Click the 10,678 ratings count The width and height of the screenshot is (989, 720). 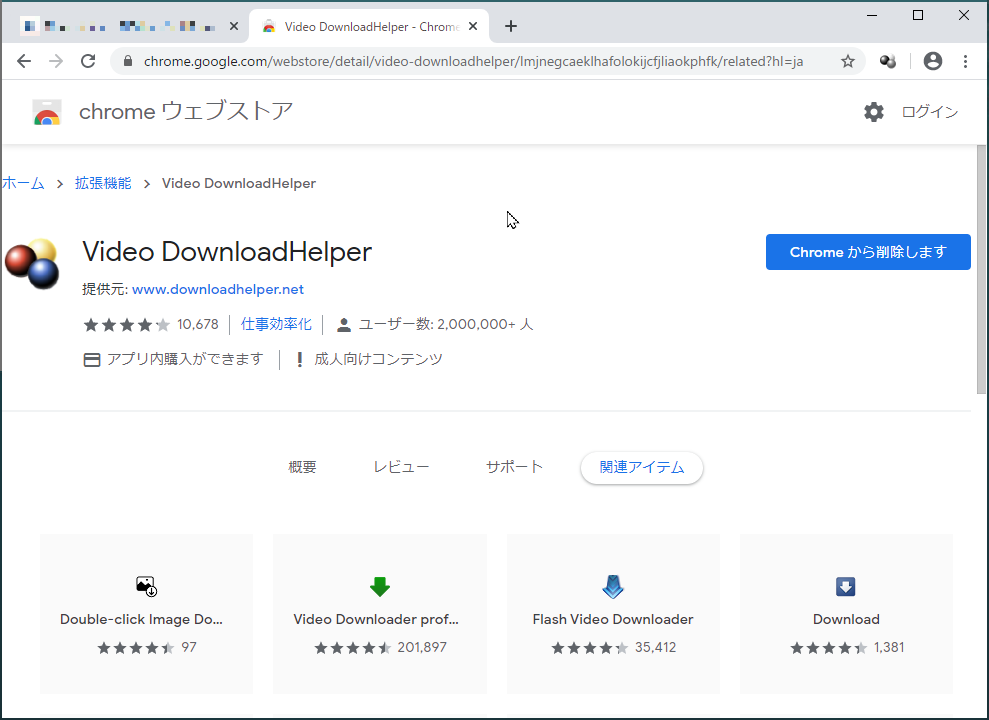coord(197,324)
